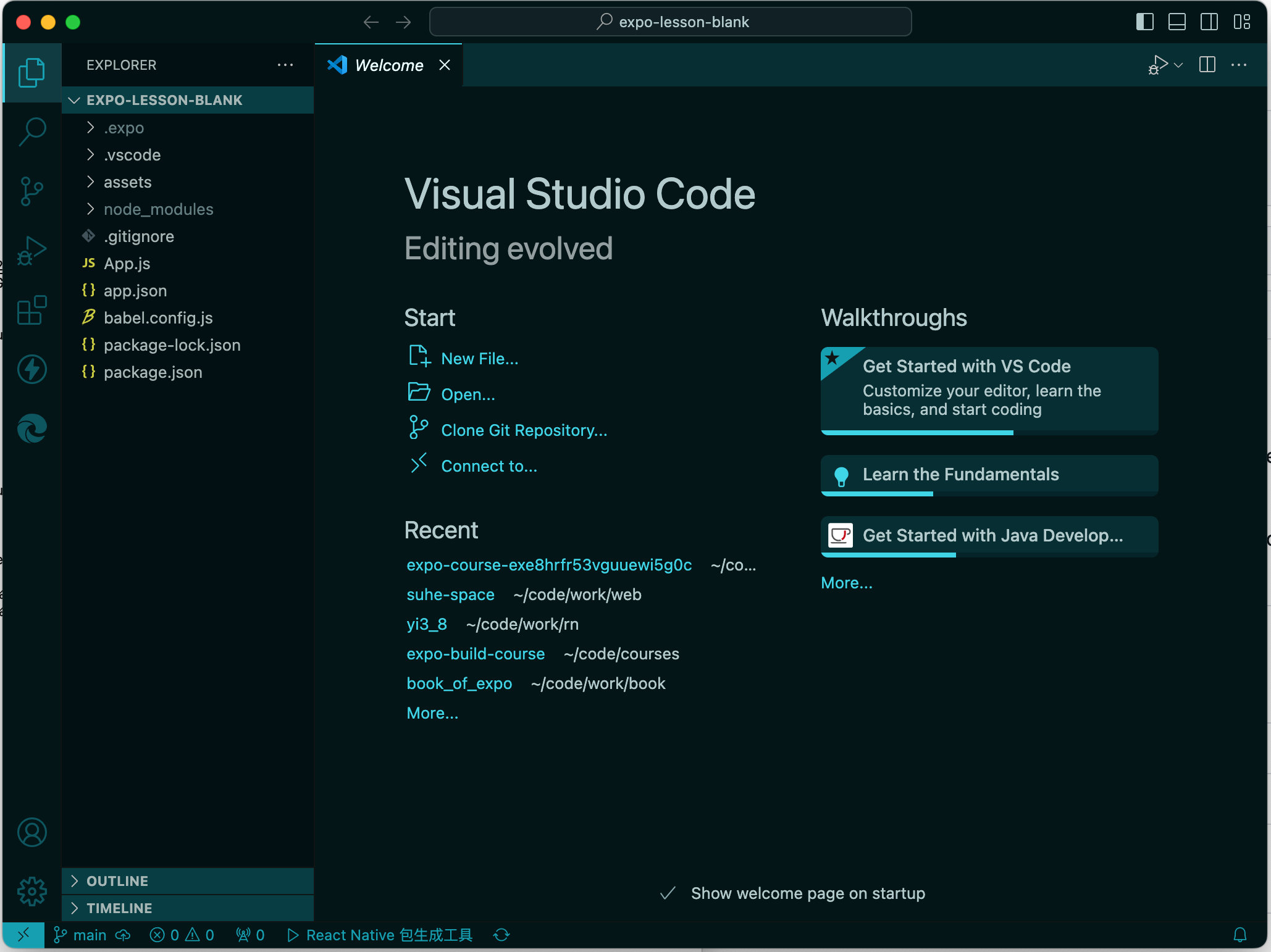Customize layout icon in title bar
The image size is (1271, 952).
tap(1242, 22)
